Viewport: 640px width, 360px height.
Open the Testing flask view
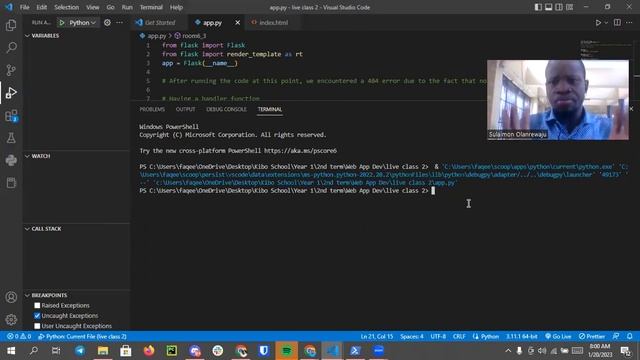[11, 138]
